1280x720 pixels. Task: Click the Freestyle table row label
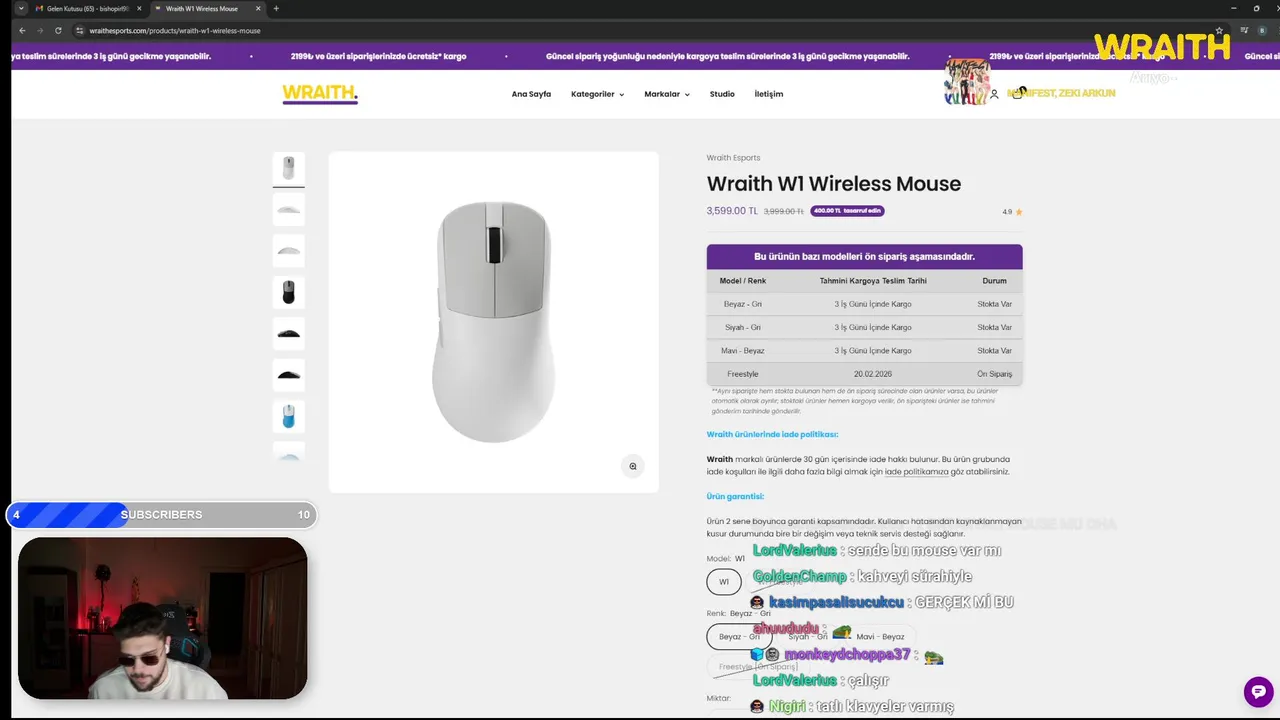tap(742, 374)
